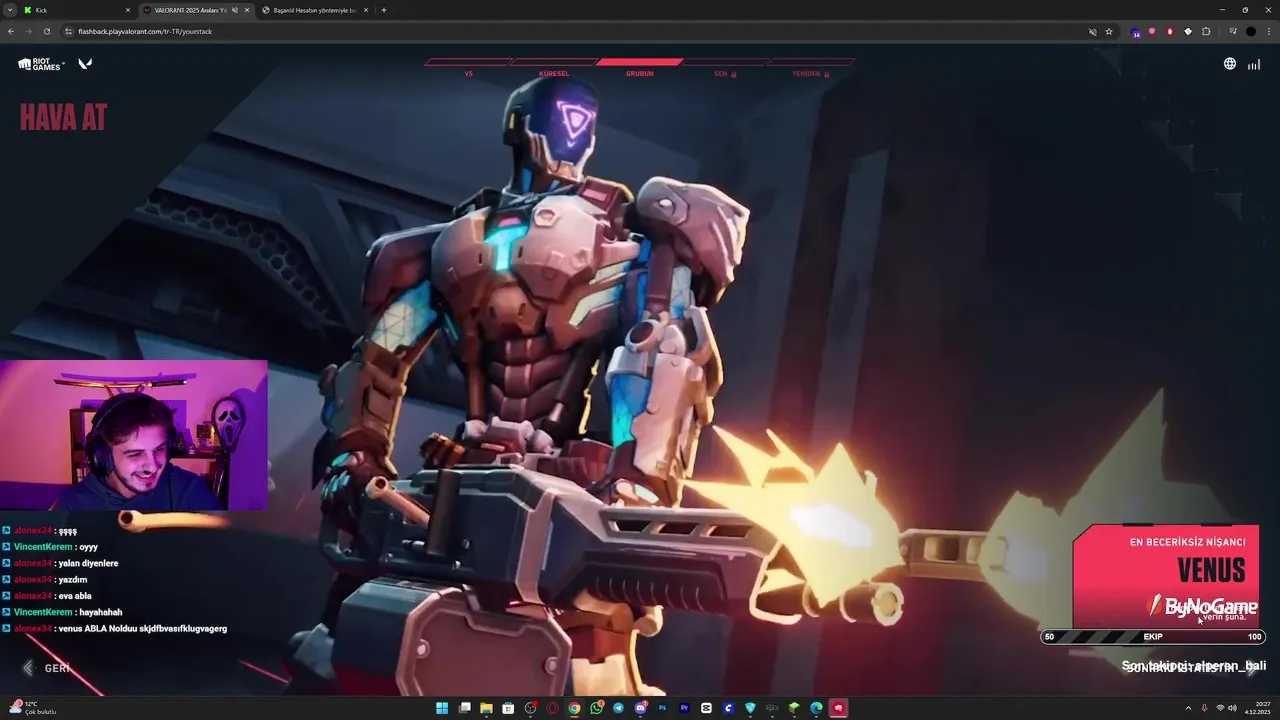The width and height of the screenshot is (1280, 720).
Task: Click the HAVA AT heading
Action: (x=63, y=118)
